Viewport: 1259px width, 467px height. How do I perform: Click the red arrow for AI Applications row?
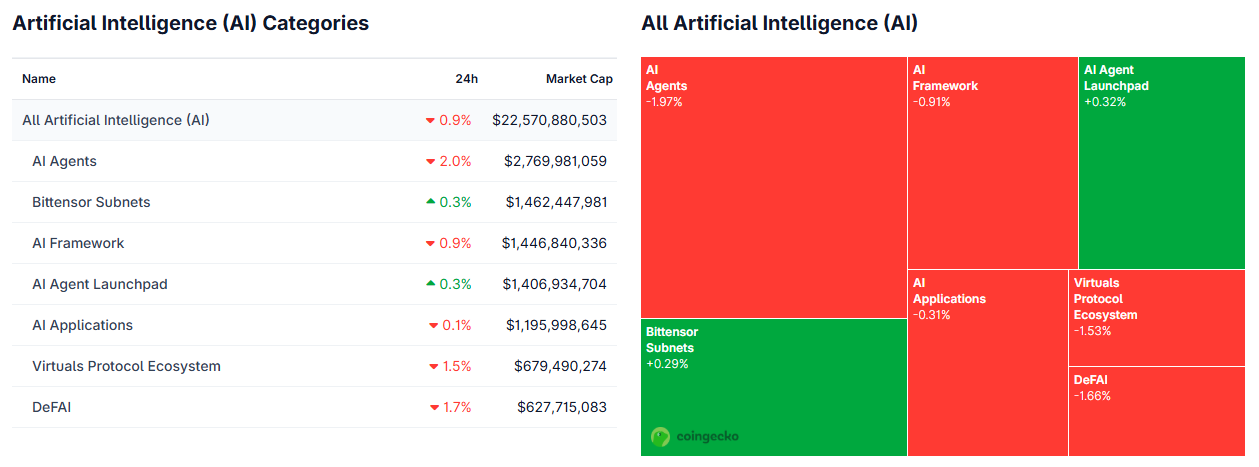434,326
